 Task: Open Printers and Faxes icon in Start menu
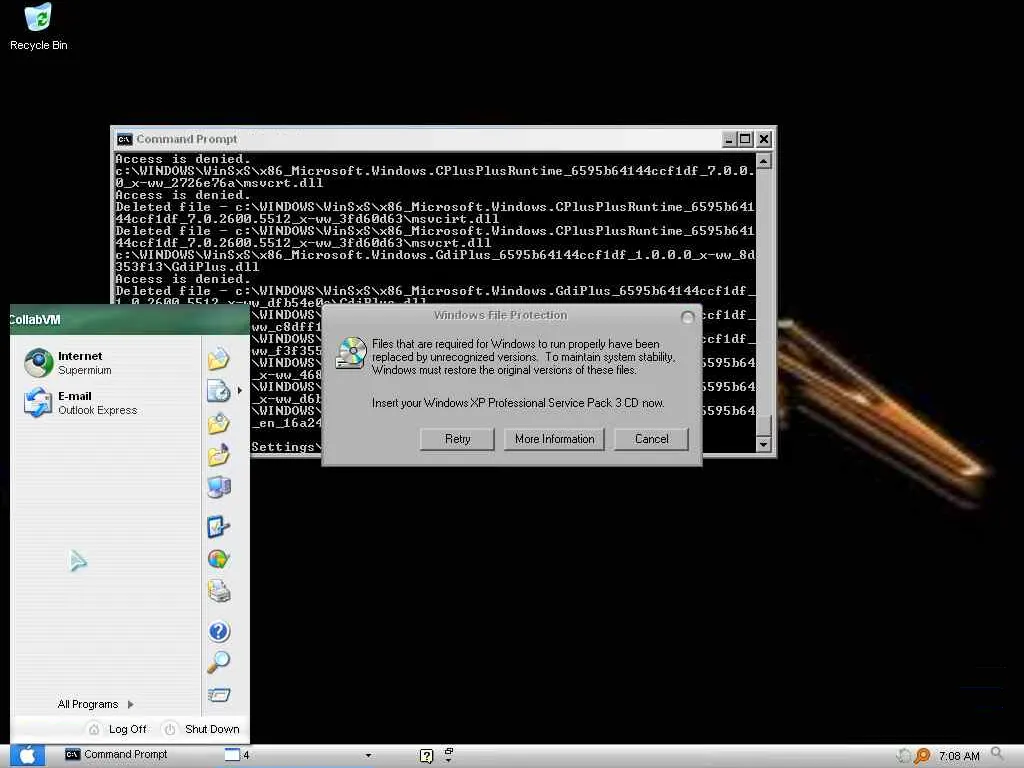click(x=218, y=591)
